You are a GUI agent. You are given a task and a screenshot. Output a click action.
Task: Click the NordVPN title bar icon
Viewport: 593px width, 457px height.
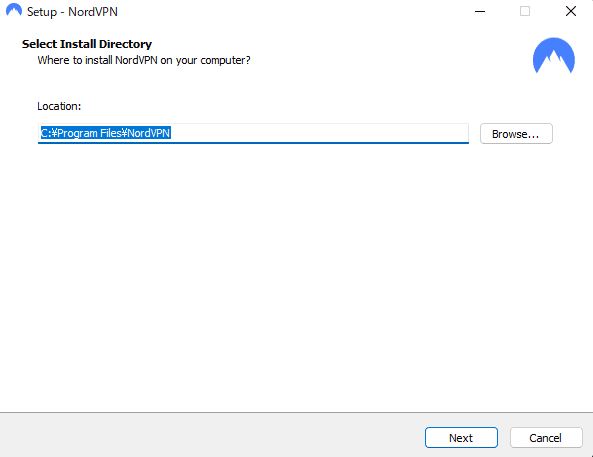point(14,11)
